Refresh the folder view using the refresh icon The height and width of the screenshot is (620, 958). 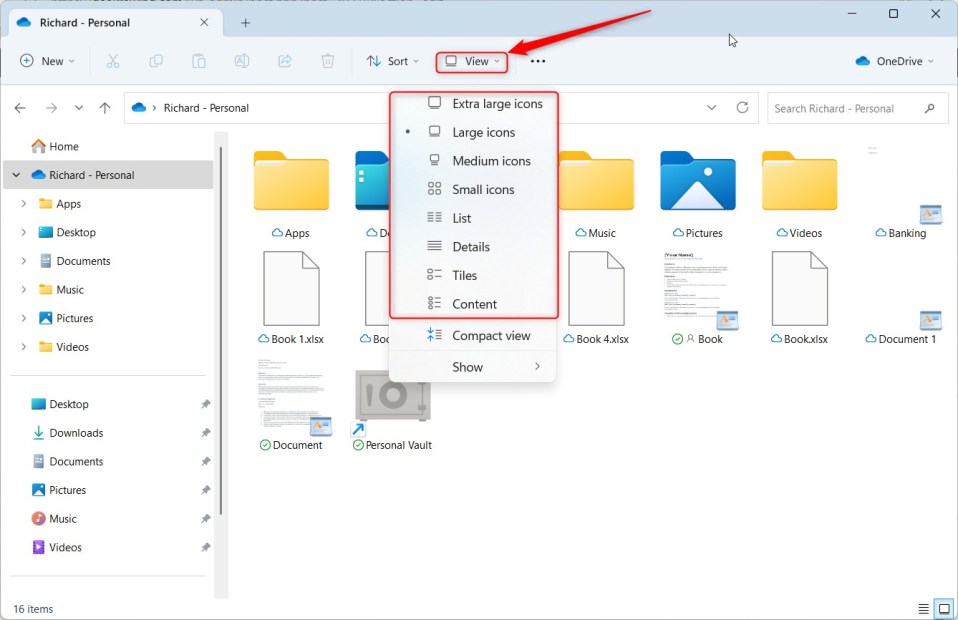742,108
